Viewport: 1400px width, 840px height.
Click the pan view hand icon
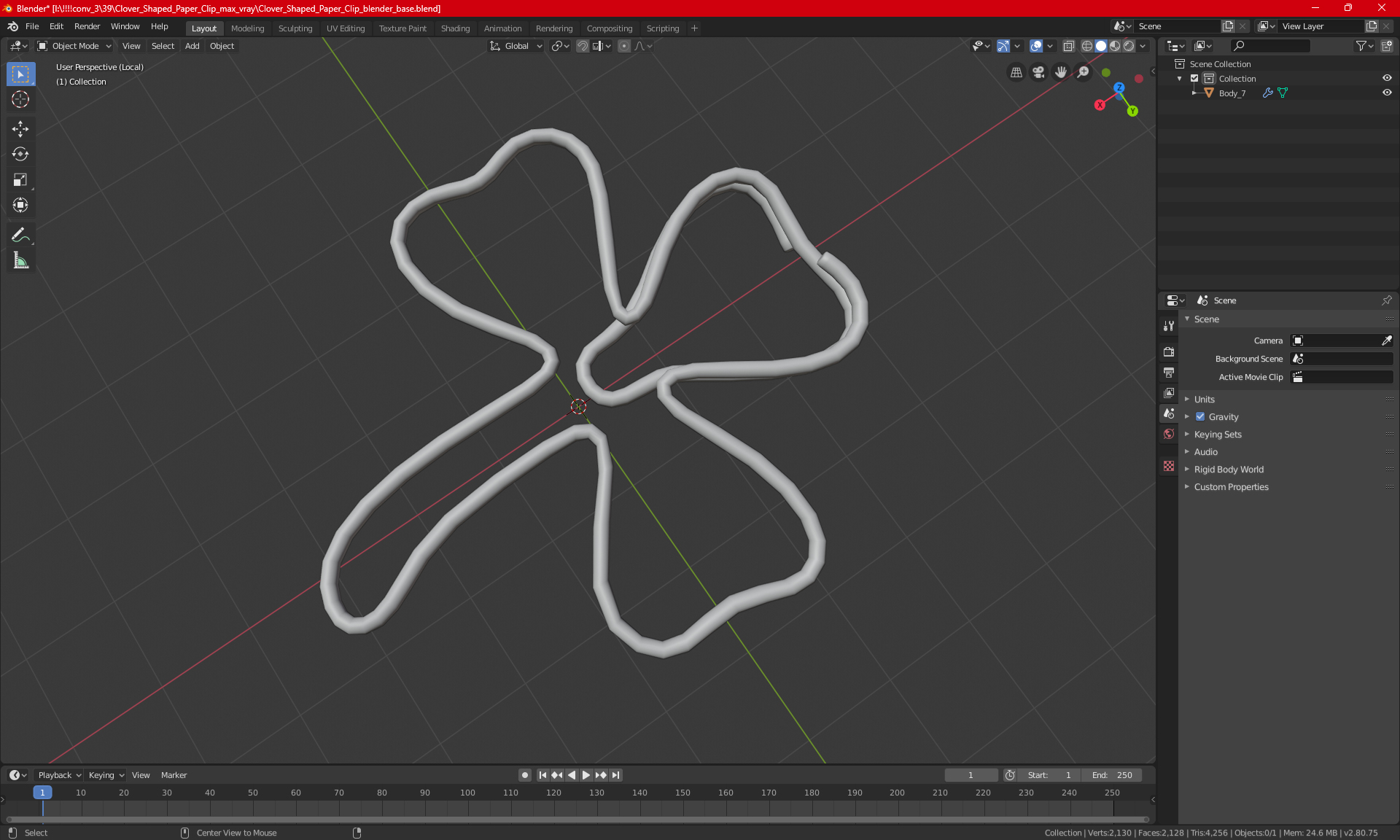pyautogui.click(x=1061, y=72)
